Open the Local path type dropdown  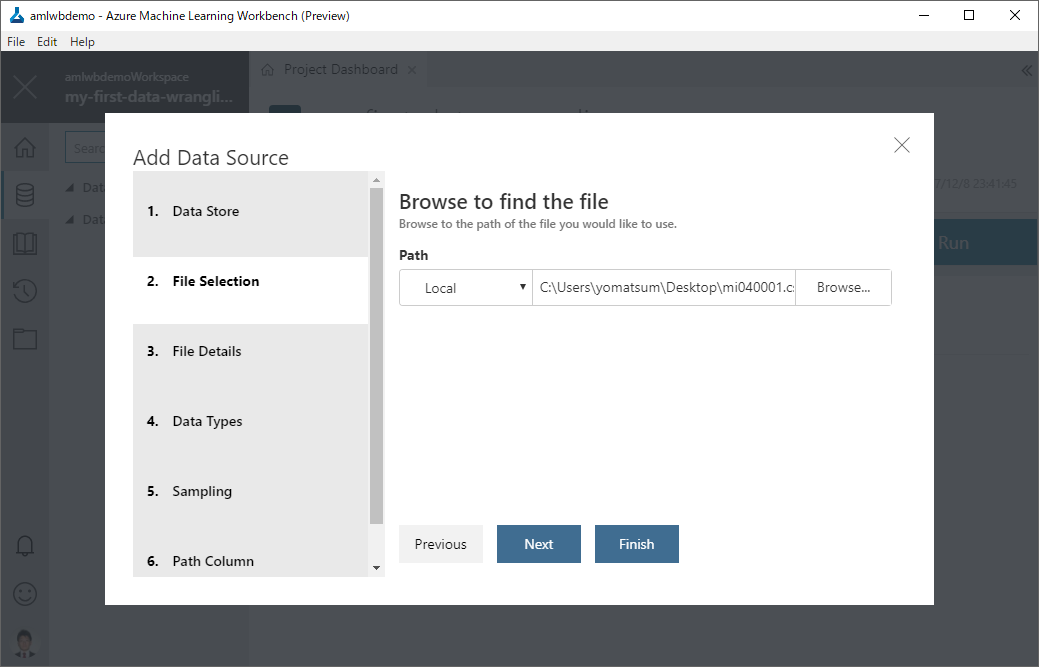click(466, 287)
